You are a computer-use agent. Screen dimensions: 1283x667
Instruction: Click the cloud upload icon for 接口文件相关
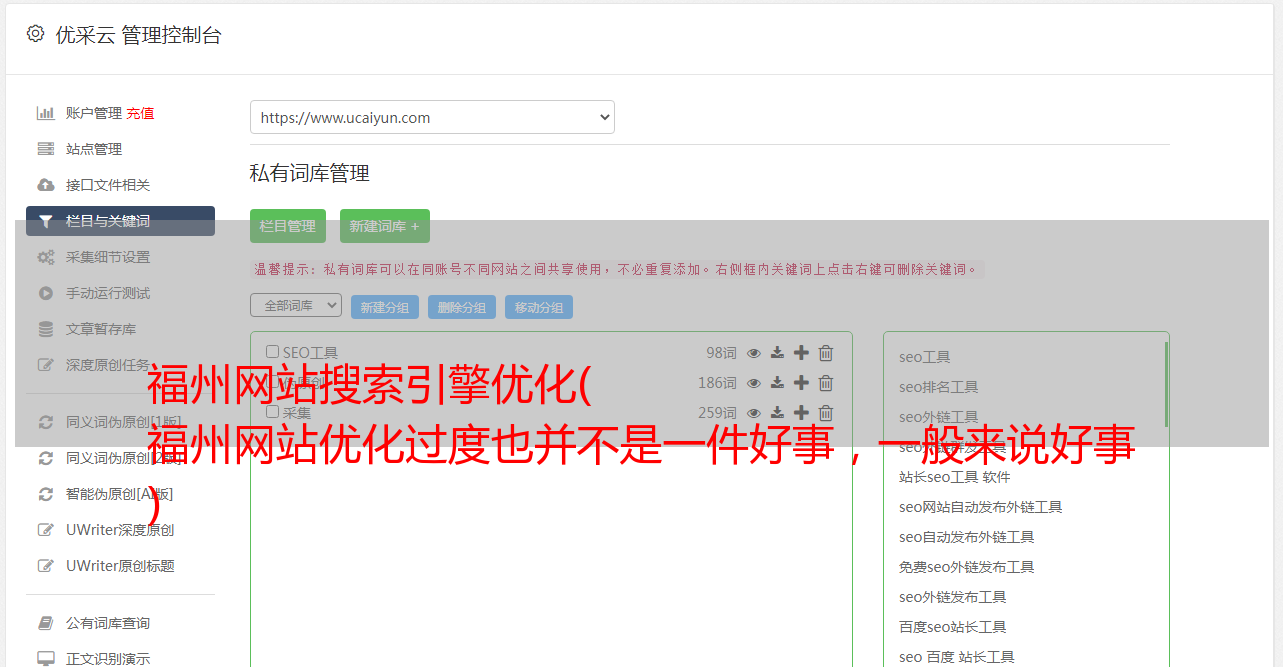(45, 185)
